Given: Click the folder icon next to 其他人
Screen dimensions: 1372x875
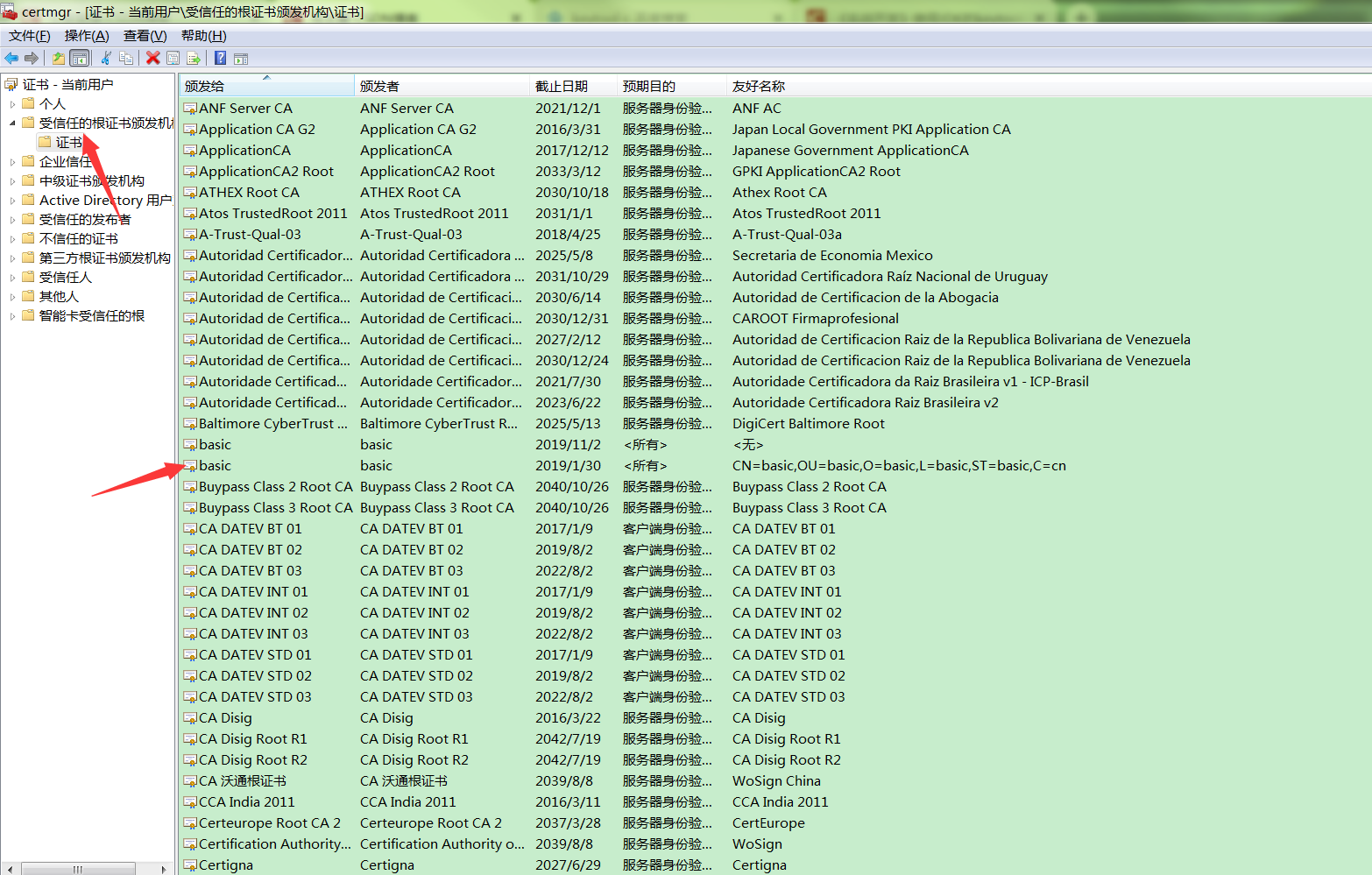Looking at the screenshot, I should point(28,296).
